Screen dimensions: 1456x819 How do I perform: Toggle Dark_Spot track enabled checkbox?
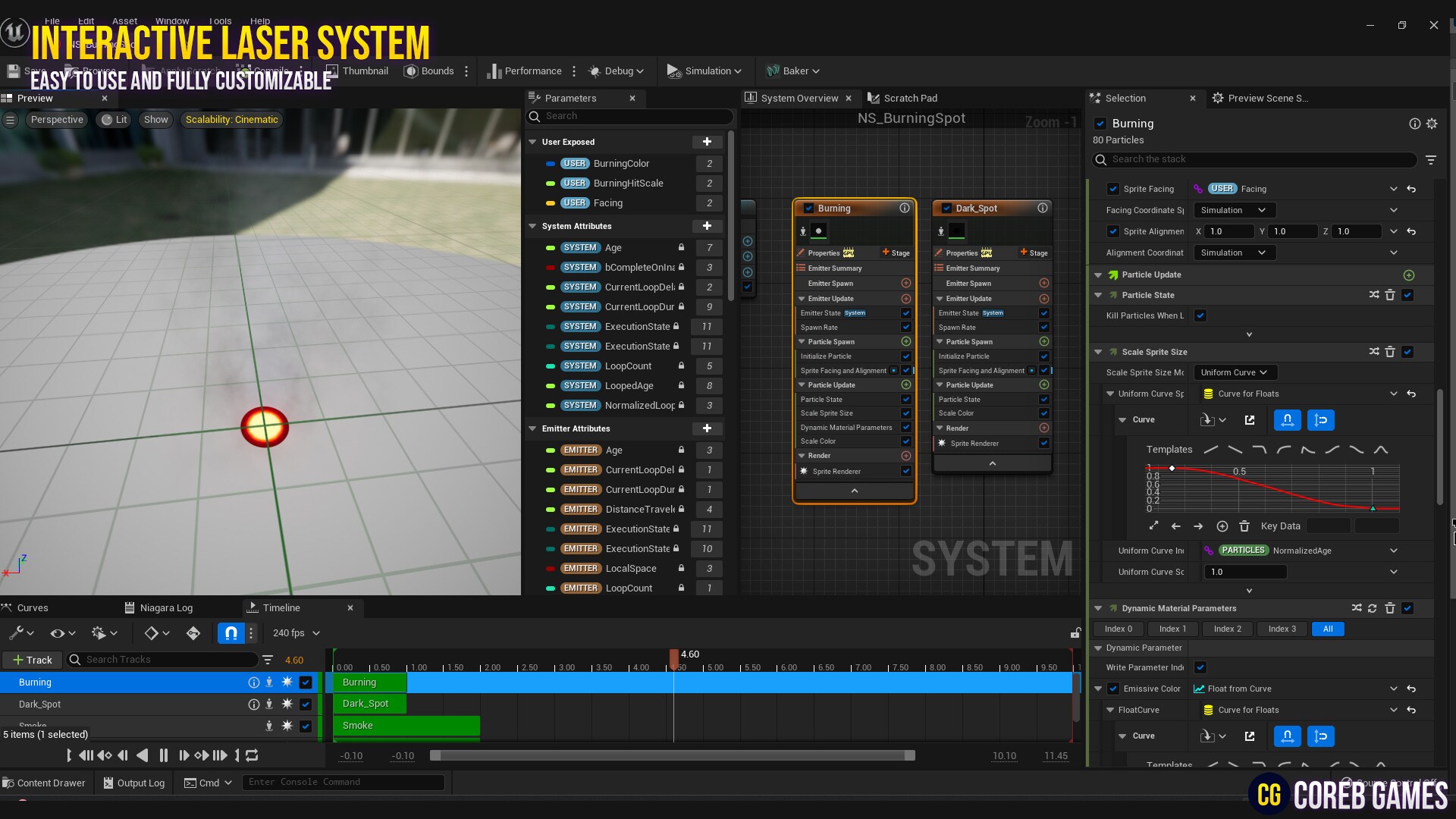click(x=306, y=704)
